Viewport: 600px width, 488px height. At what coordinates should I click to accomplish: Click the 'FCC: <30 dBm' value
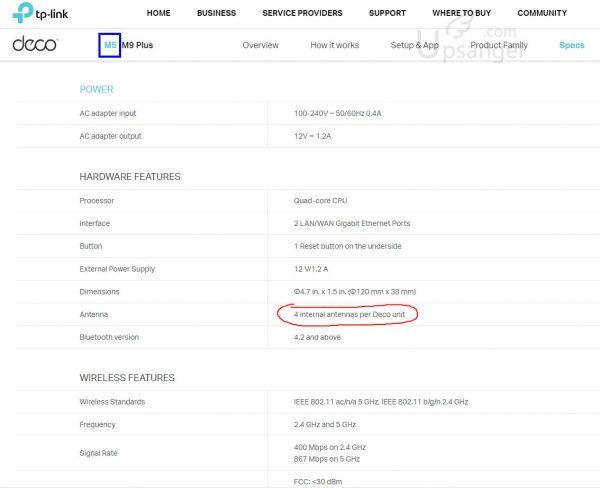(318, 481)
